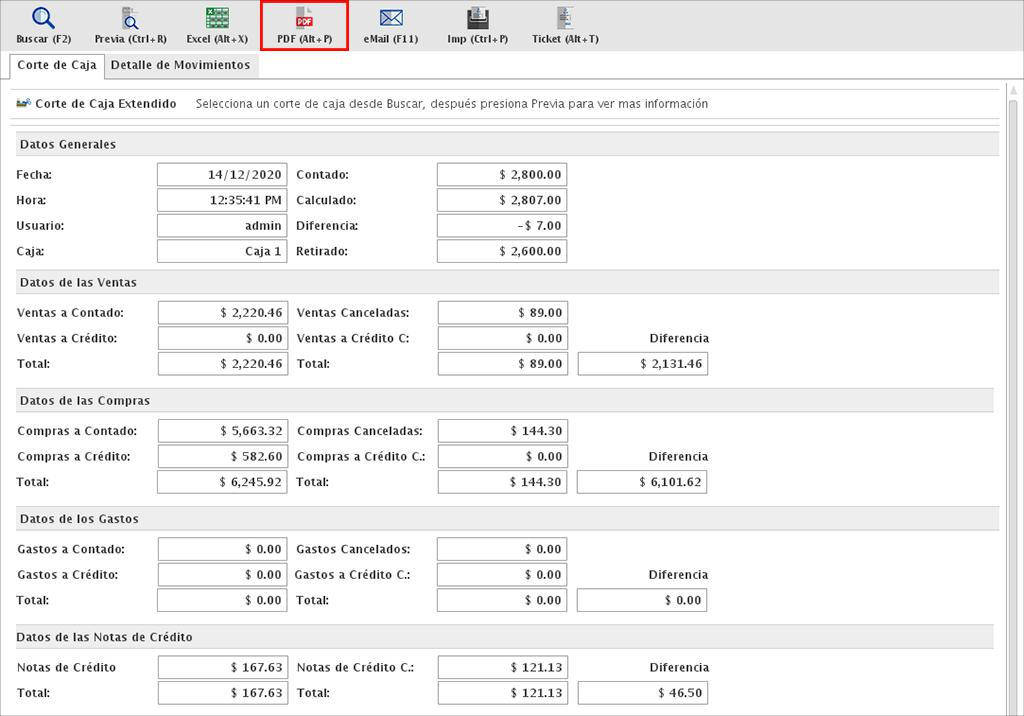
Task: Click the Notas de Crédito Diferencia field
Action: [x=642, y=693]
